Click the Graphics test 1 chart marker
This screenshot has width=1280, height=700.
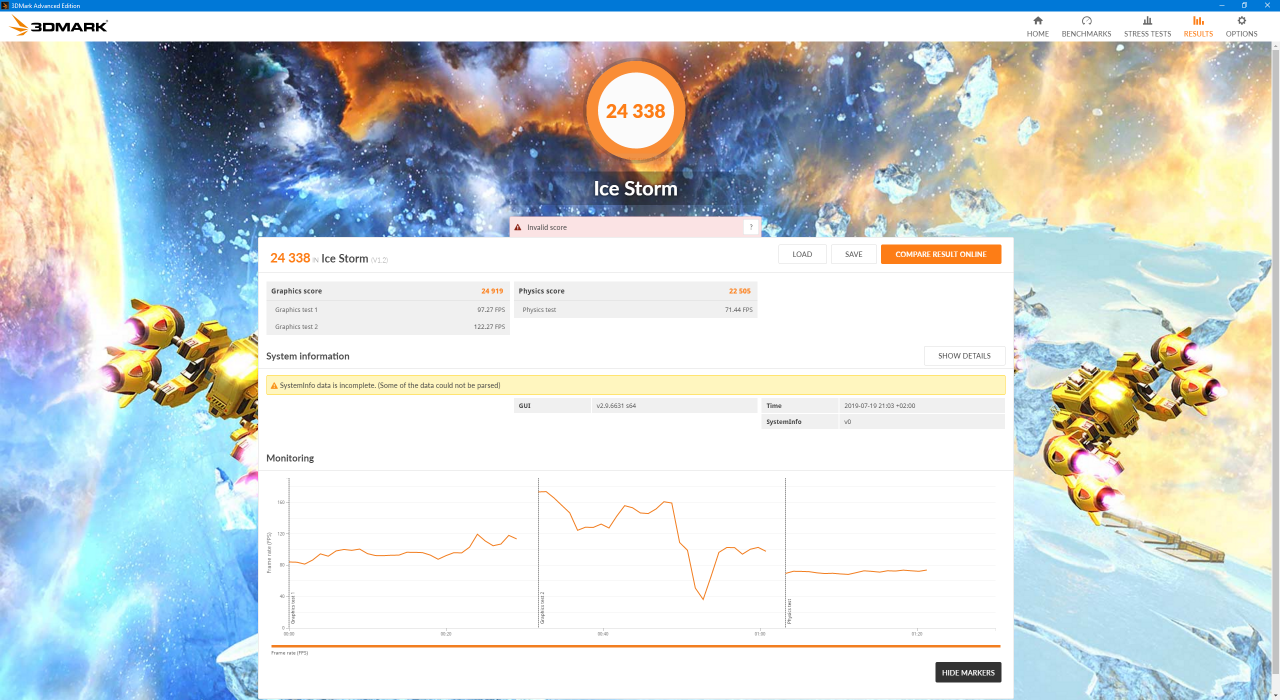293,609
